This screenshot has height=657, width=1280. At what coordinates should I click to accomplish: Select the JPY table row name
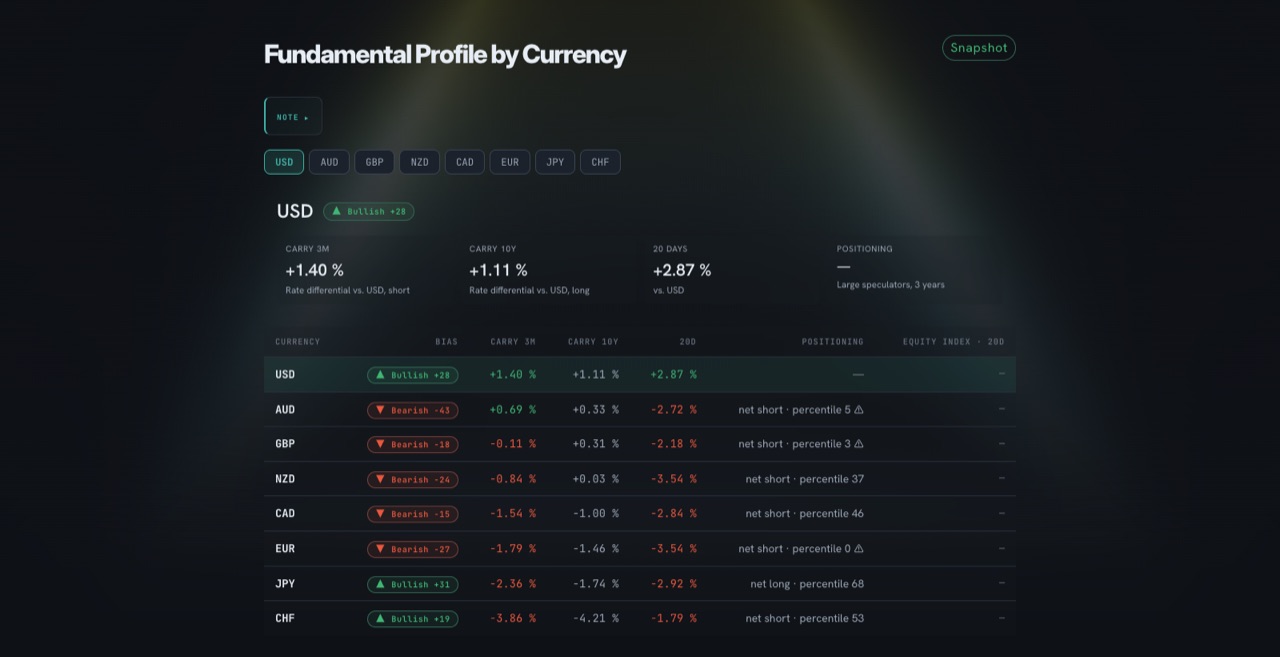coord(285,583)
